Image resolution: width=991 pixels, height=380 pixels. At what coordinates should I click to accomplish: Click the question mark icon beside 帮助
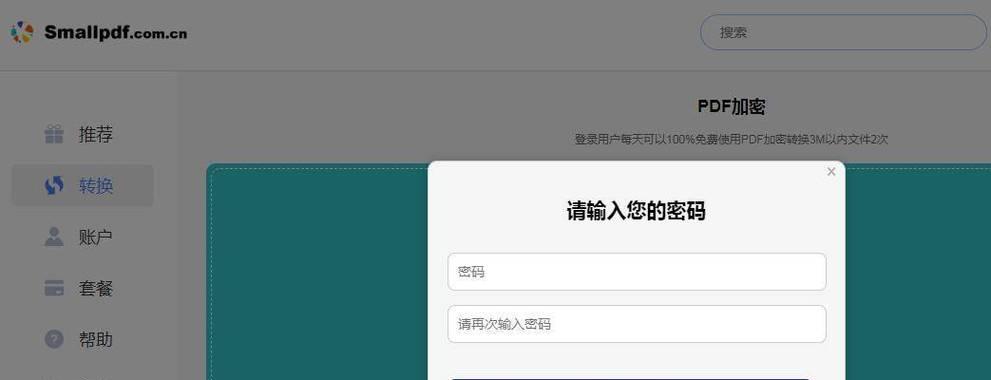coord(54,340)
